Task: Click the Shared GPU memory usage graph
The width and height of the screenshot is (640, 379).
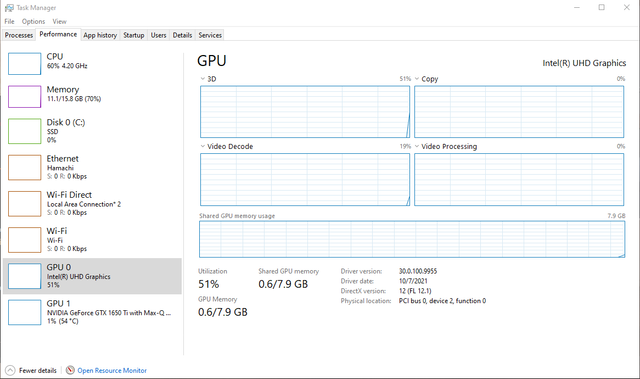Action: click(412, 239)
